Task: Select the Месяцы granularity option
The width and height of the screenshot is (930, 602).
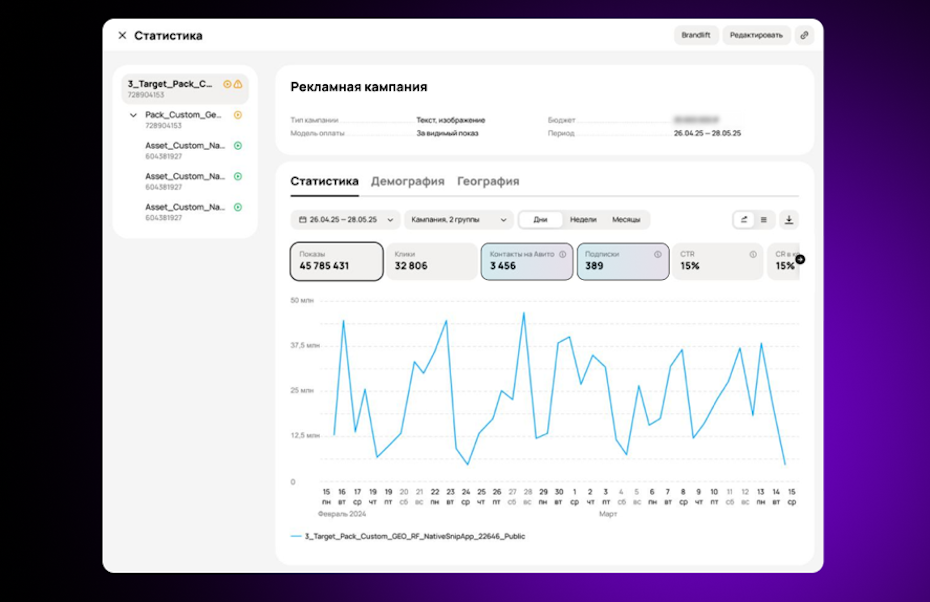Action: (x=626, y=219)
